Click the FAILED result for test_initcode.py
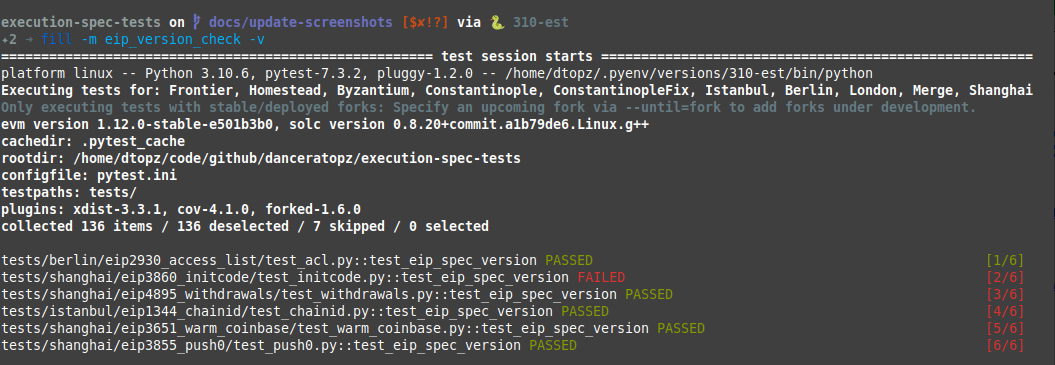The image size is (1055, 365). (x=601, y=277)
